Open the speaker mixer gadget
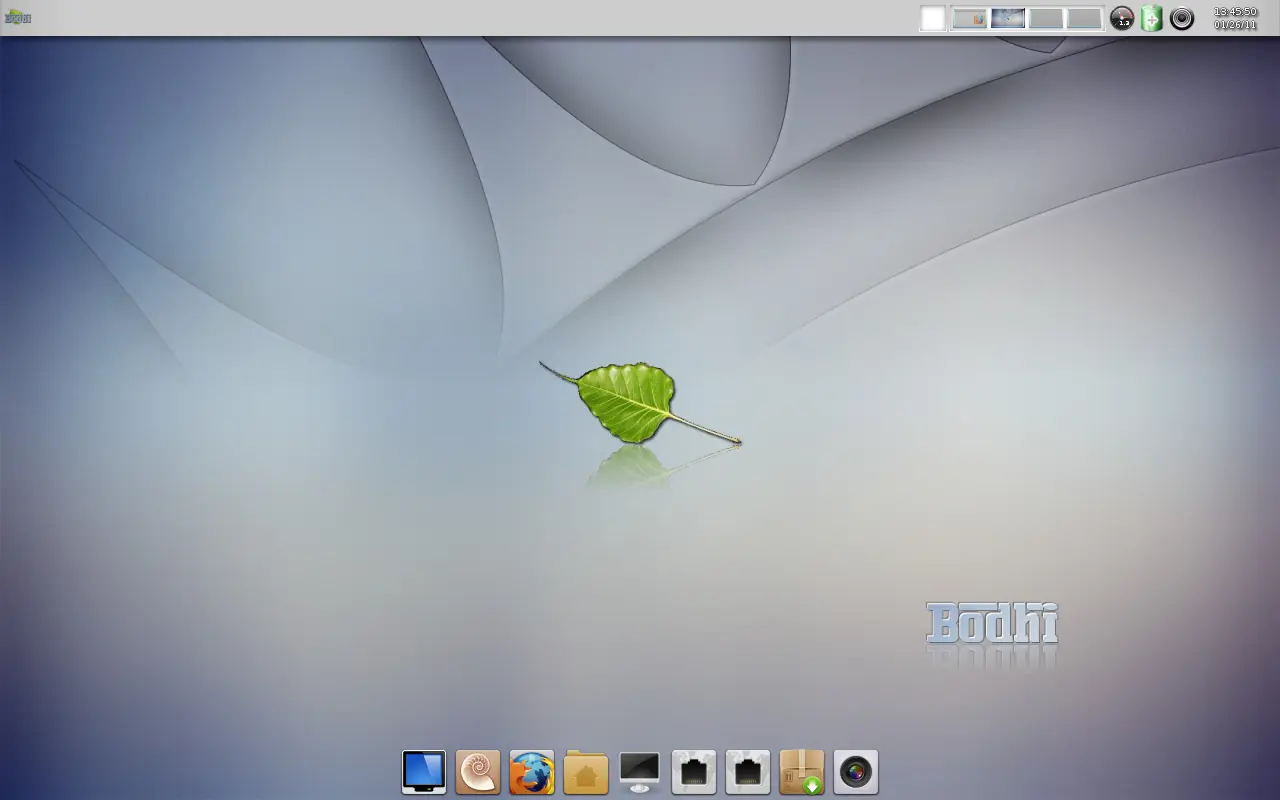The image size is (1280, 800). coord(1180,17)
